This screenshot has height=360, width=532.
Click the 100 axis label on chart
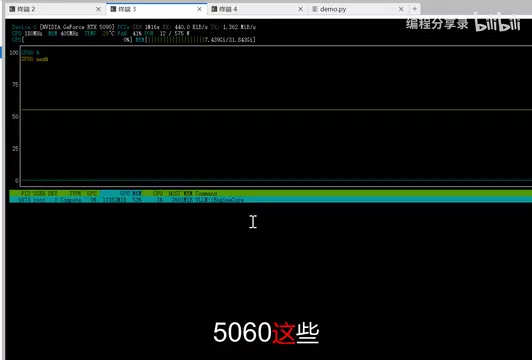pyautogui.click(x=14, y=53)
